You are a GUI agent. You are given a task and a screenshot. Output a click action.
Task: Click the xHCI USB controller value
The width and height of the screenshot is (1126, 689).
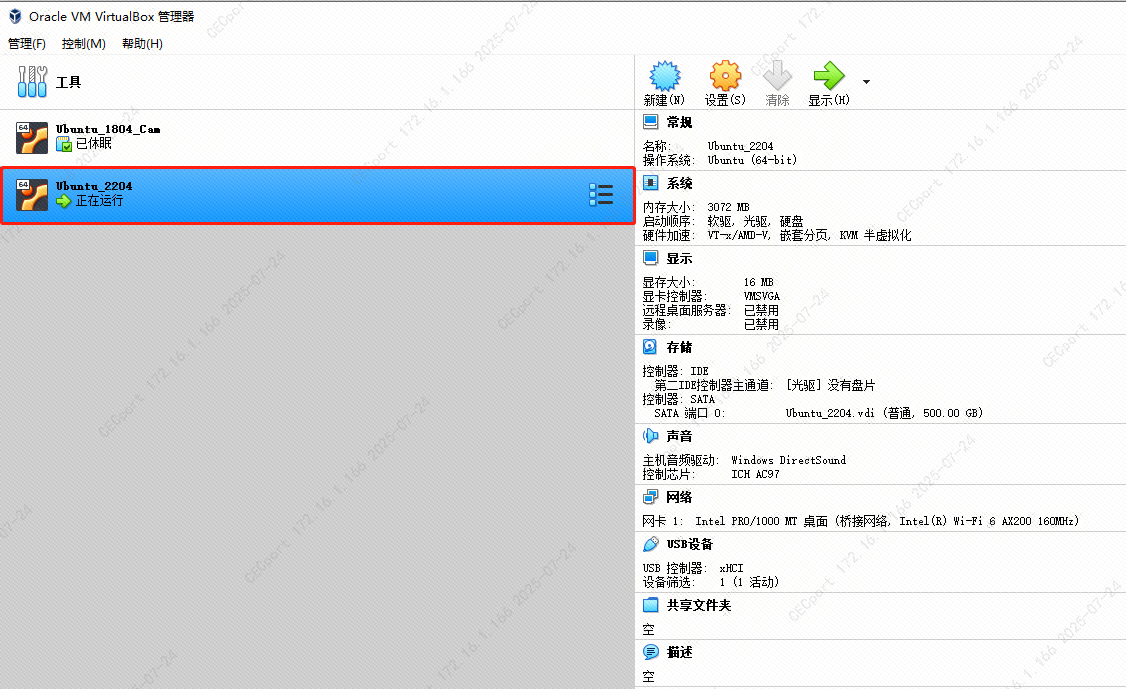point(731,568)
